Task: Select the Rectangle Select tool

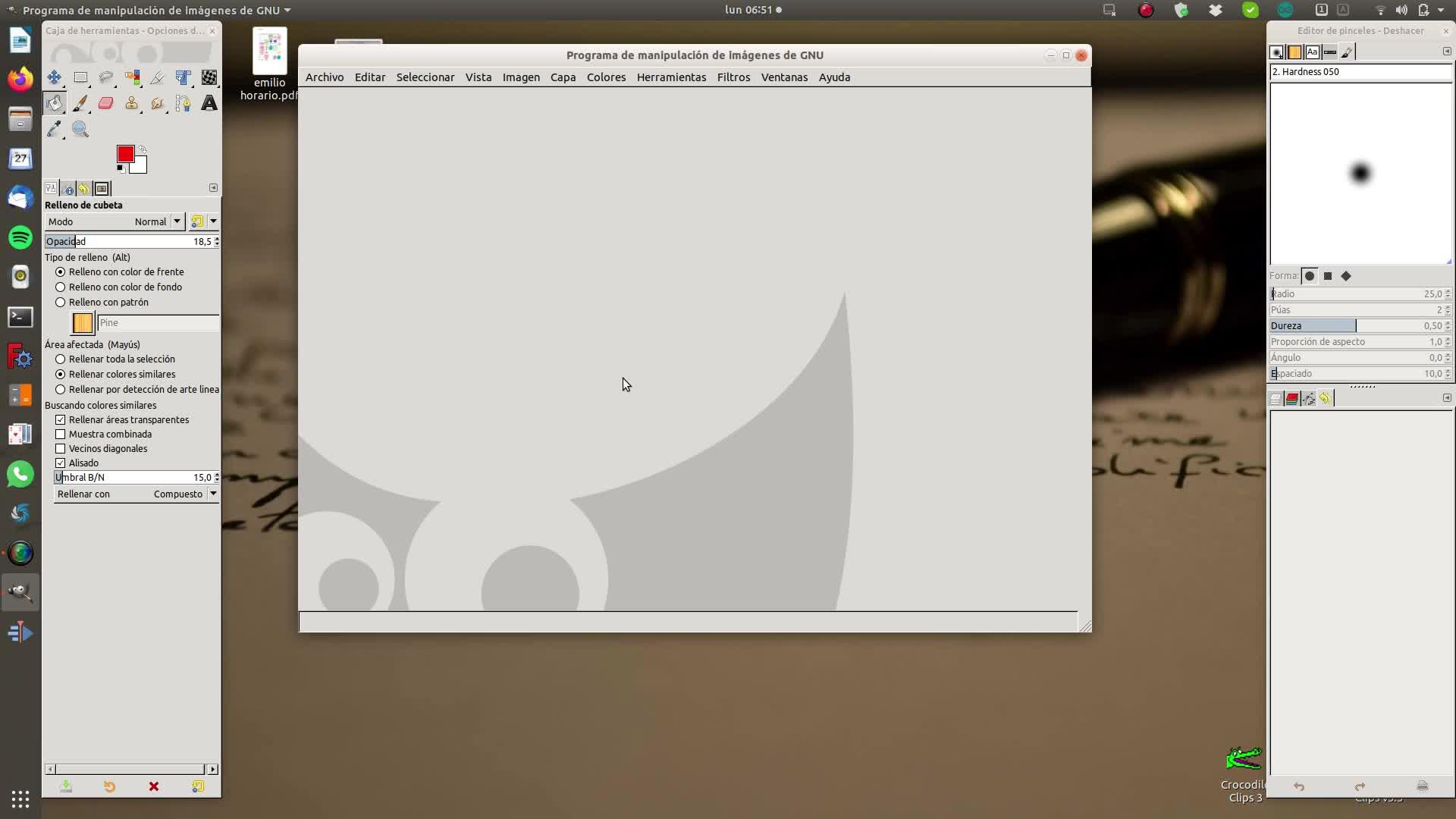Action: point(80,77)
